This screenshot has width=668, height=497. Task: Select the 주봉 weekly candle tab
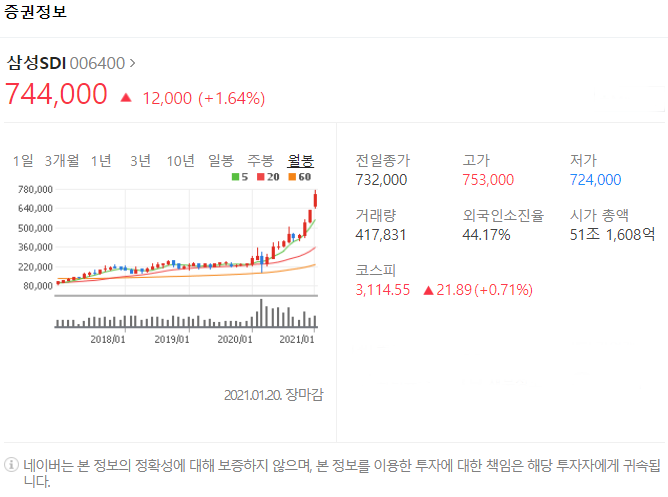(260, 161)
